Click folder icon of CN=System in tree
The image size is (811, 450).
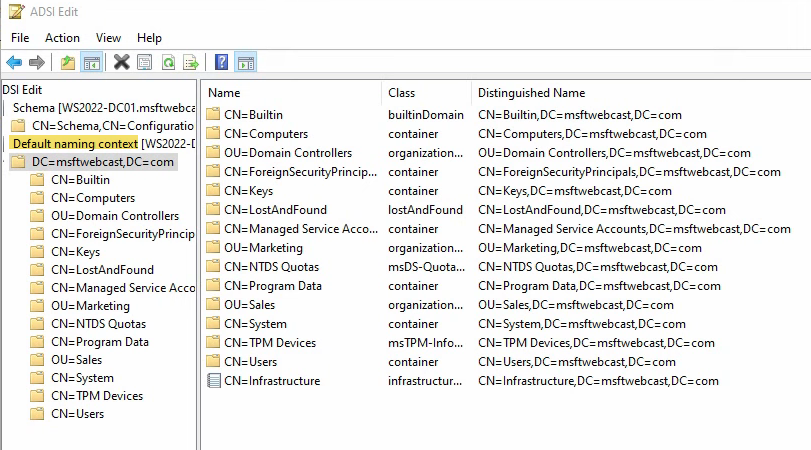[37, 378]
